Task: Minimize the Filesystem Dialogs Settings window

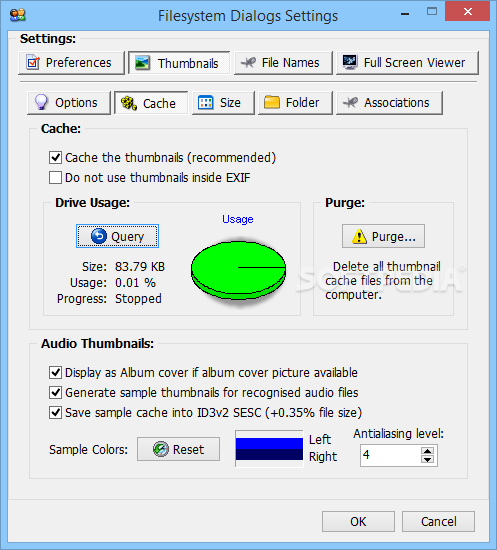Action: (x=405, y=14)
